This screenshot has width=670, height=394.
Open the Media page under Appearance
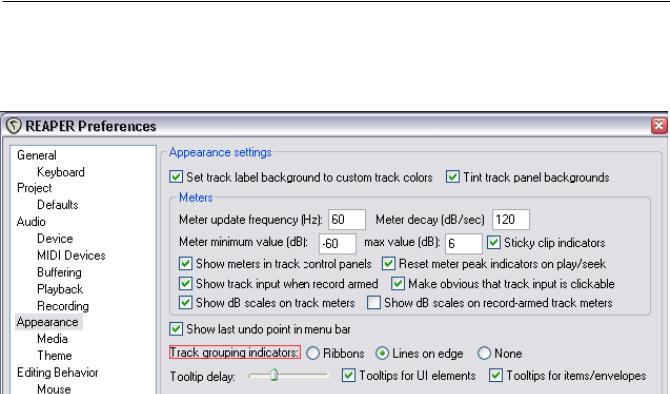tap(52, 339)
